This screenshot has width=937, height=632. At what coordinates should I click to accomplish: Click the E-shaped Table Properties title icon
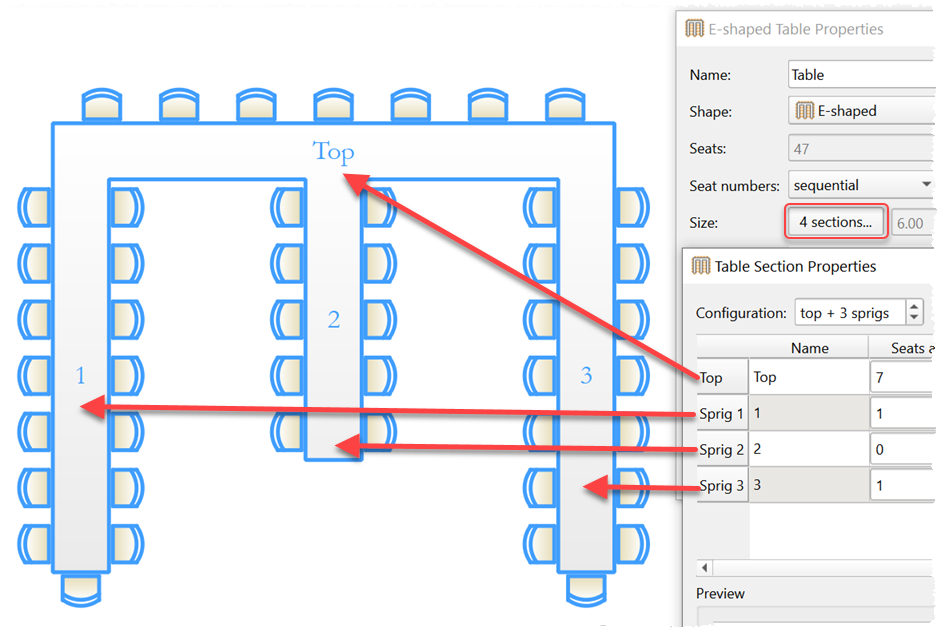click(694, 29)
